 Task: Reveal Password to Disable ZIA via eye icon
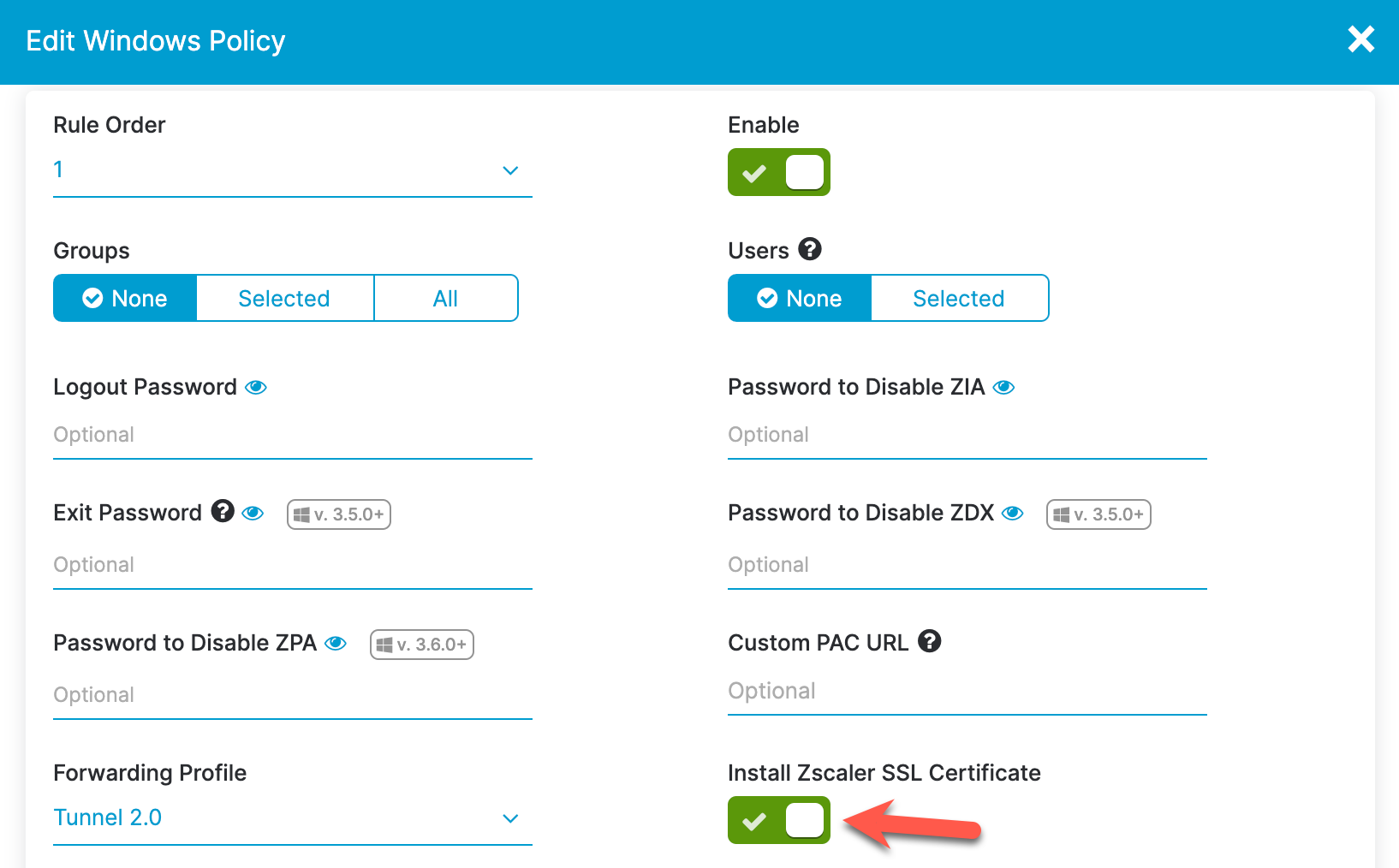pos(1003,387)
